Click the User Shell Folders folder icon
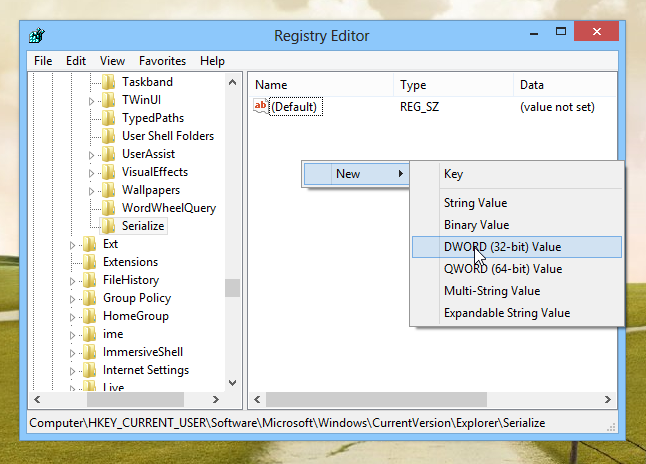The width and height of the screenshot is (646, 464). click(x=109, y=136)
